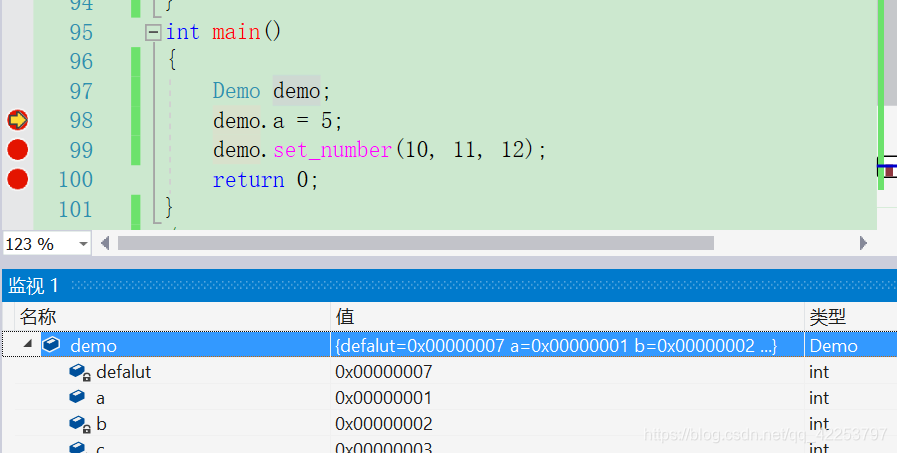
Task: Click the demo variable on line 97
Action: (x=296, y=91)
